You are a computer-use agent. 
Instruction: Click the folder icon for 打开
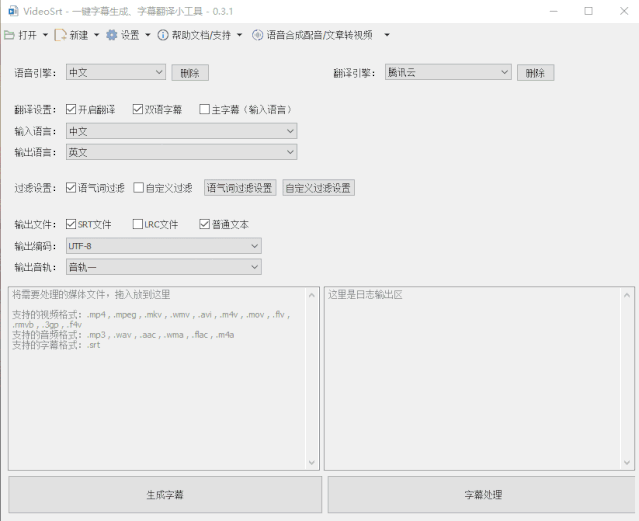(9, 35)
